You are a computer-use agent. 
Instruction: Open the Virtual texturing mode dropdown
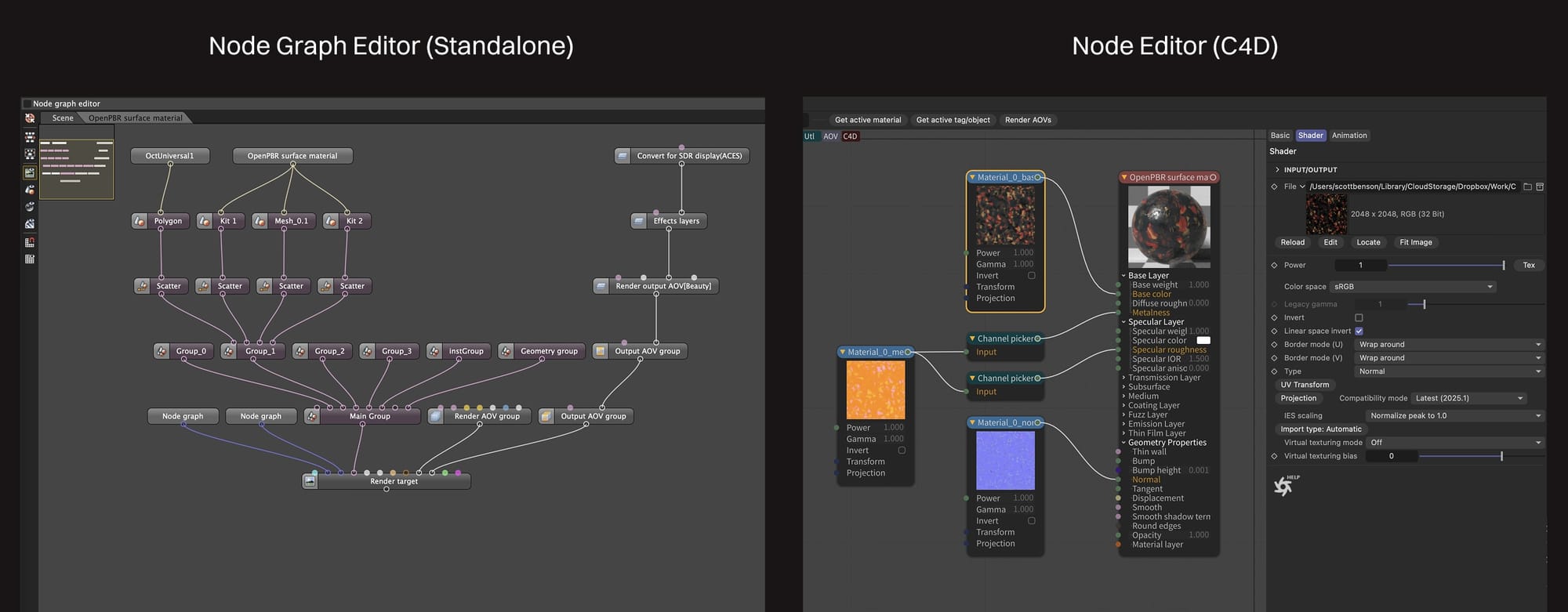click(x=1455, y=443)
